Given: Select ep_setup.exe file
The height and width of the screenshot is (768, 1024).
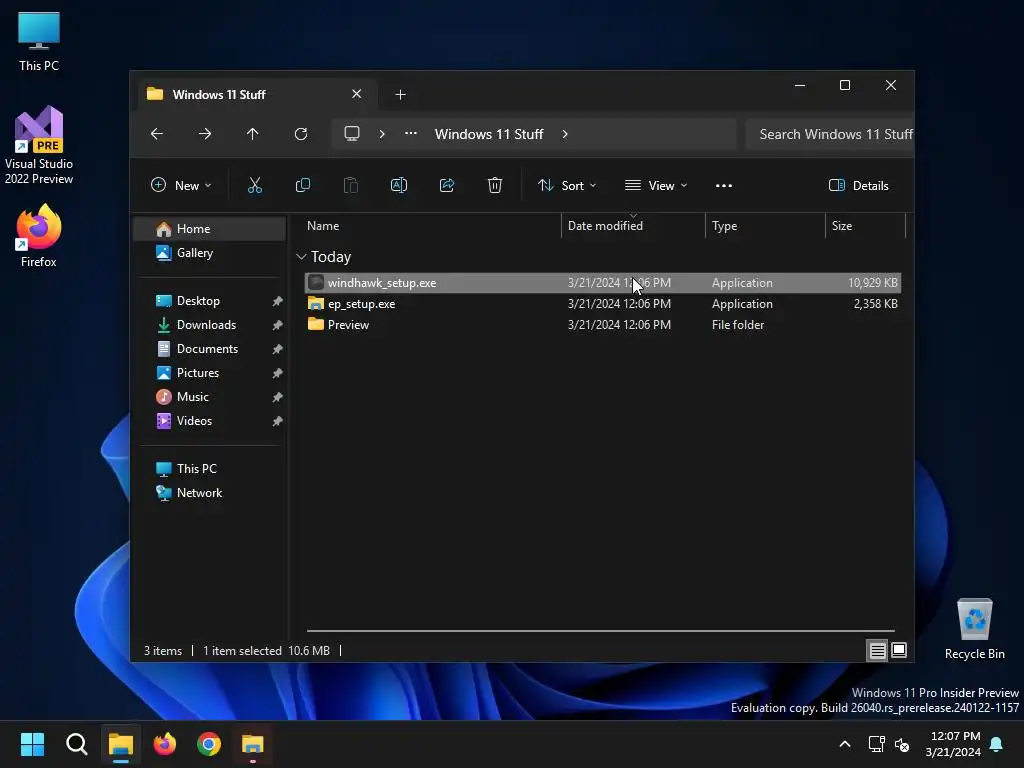Looking at the screenshot, I should point(603,304).
